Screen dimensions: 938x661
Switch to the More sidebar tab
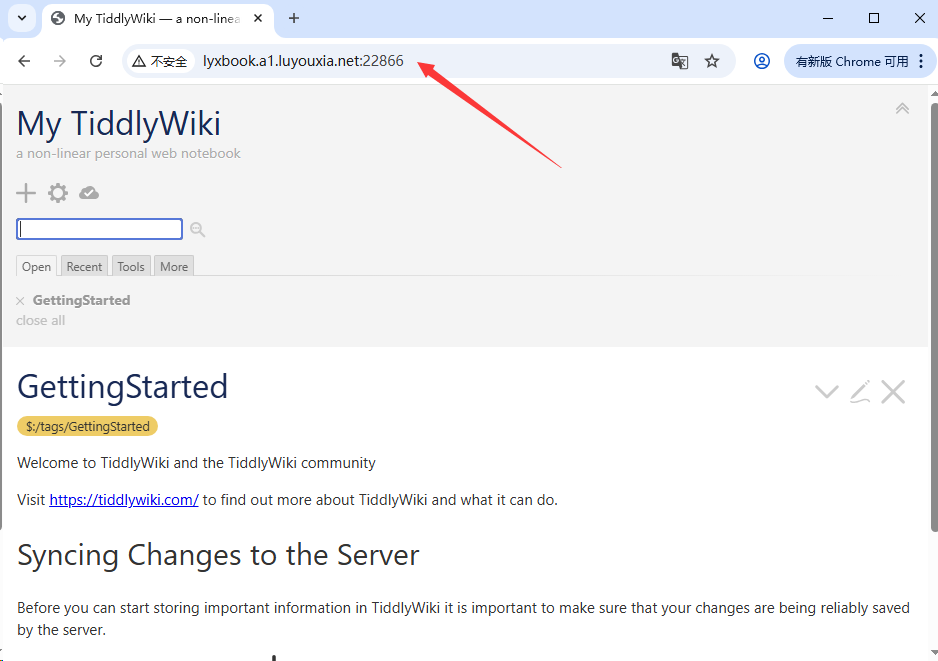pyautogui.click(x=174, y=266)
